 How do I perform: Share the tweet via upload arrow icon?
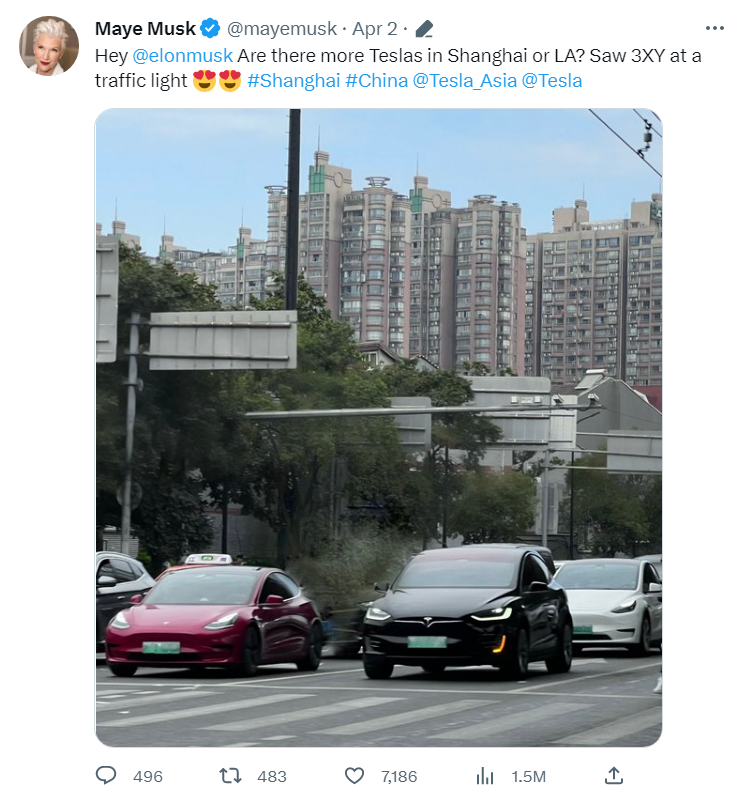(x=614, y=775)
